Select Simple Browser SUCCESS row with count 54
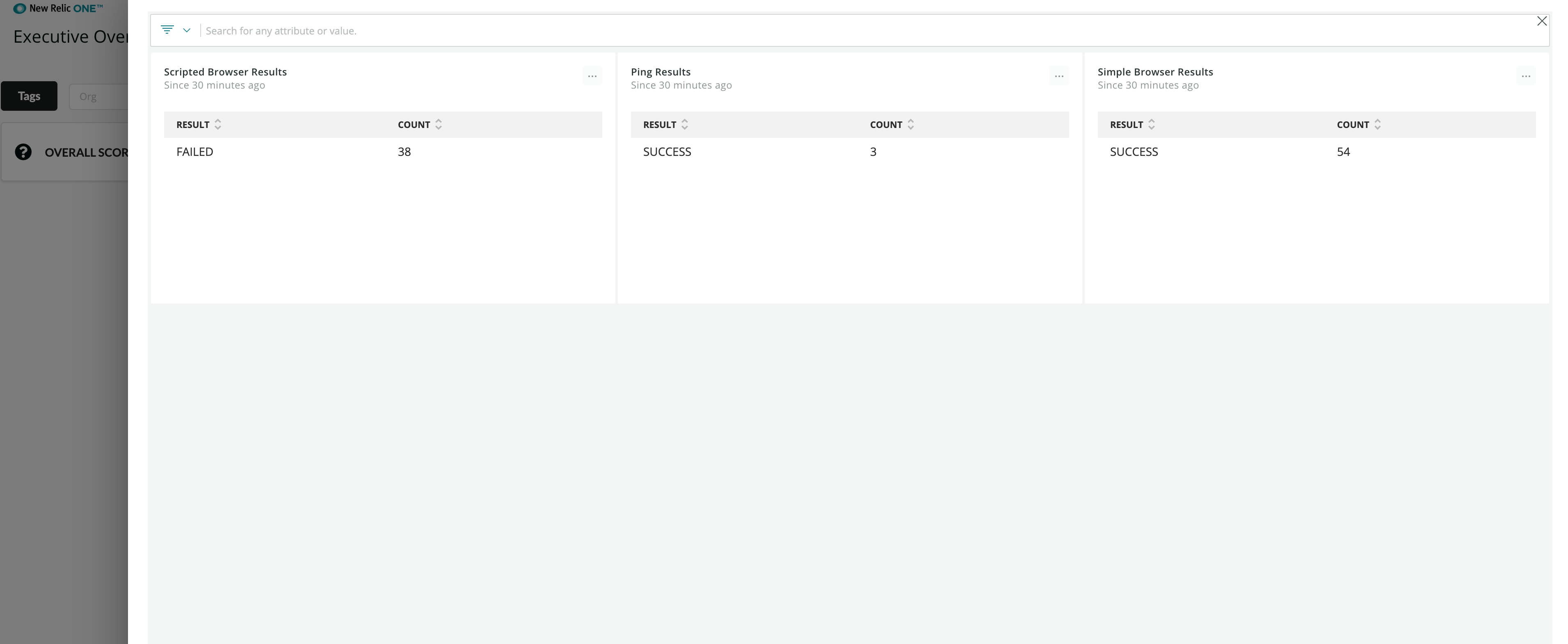Image resolution: width=1568 pixels, height=644 pixels. tap(1316, 152)
